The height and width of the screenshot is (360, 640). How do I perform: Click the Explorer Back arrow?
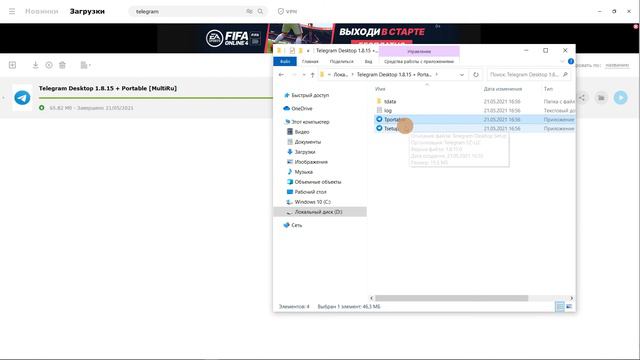point(281,75)
